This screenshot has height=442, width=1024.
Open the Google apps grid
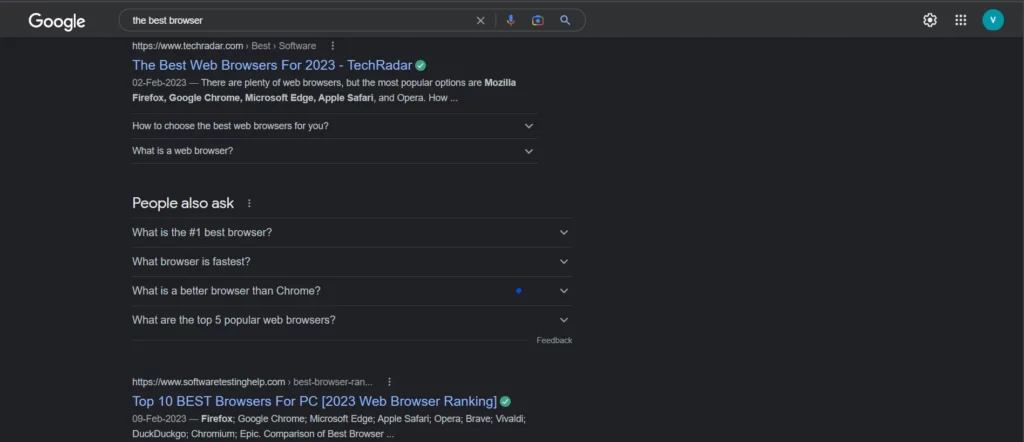coord(961,20)
